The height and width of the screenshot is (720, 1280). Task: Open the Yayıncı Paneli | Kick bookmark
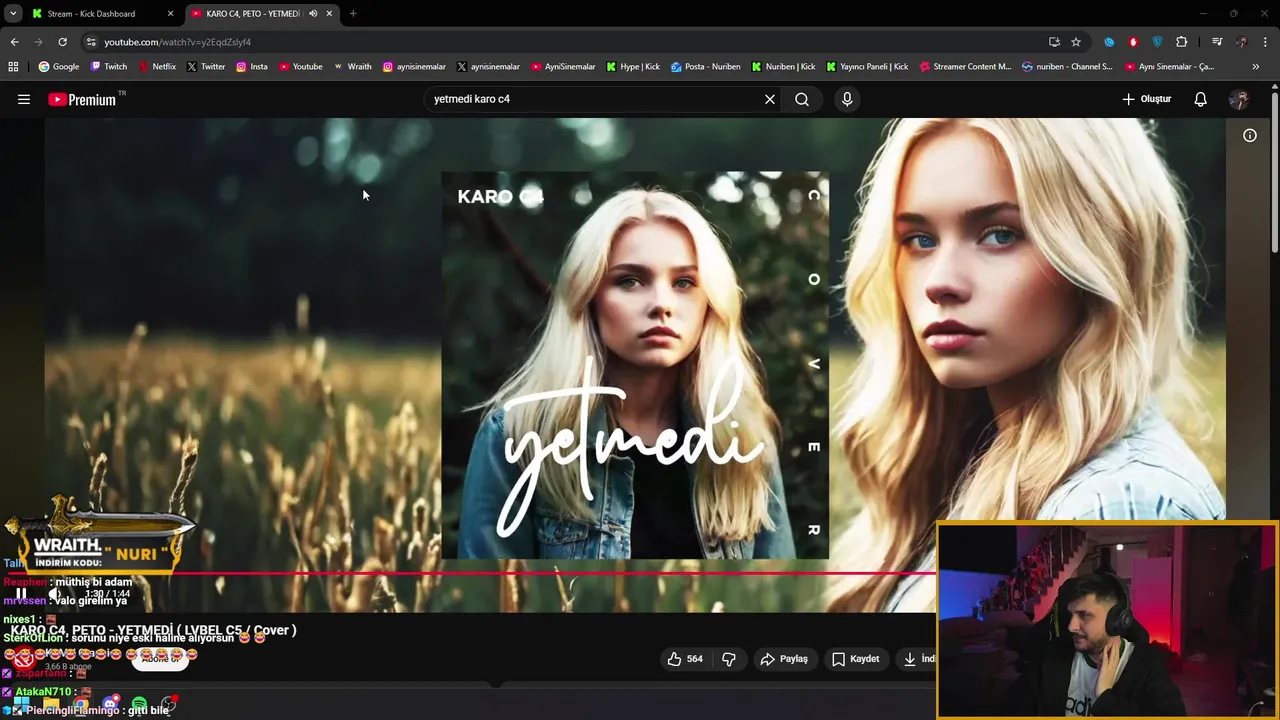click(x=867, y=67)
